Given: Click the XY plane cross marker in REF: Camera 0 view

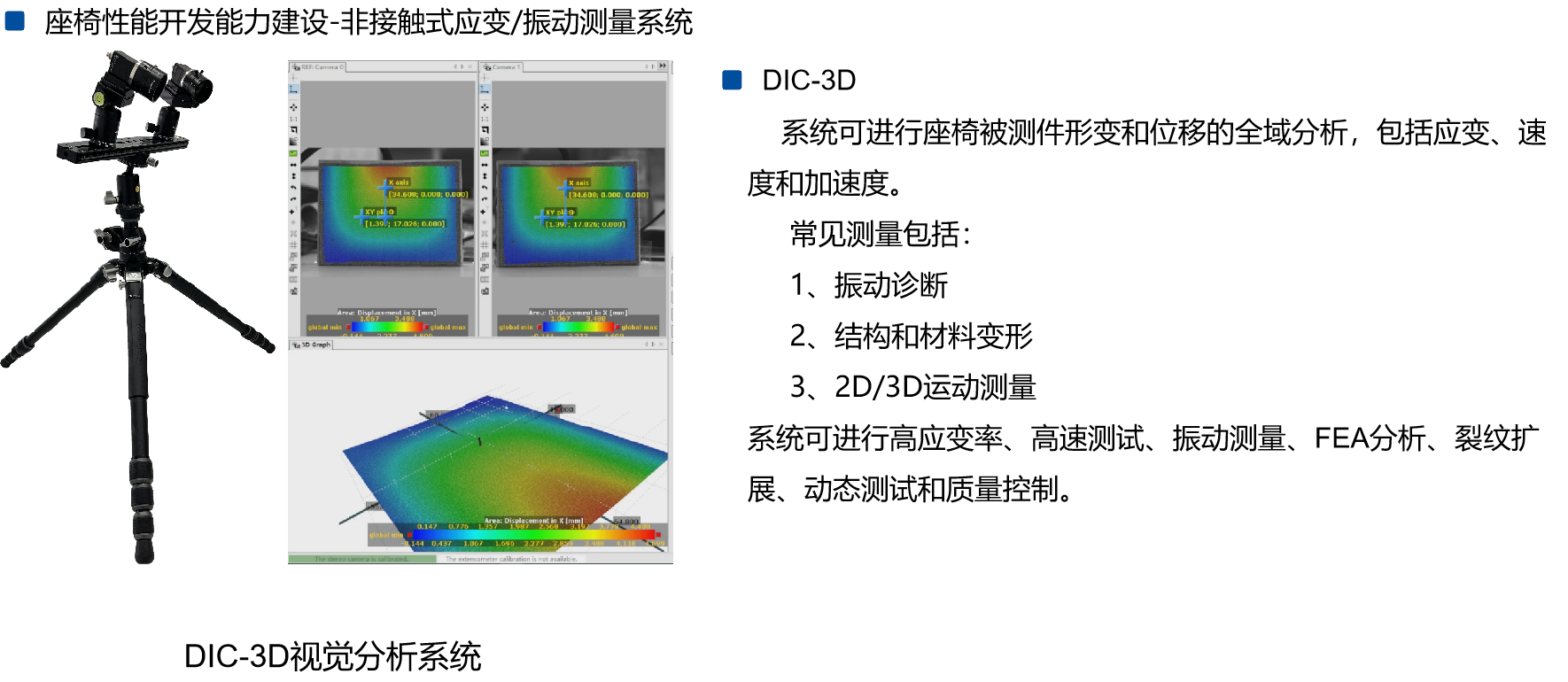Looking at the screenshot, I should point(361,216).
